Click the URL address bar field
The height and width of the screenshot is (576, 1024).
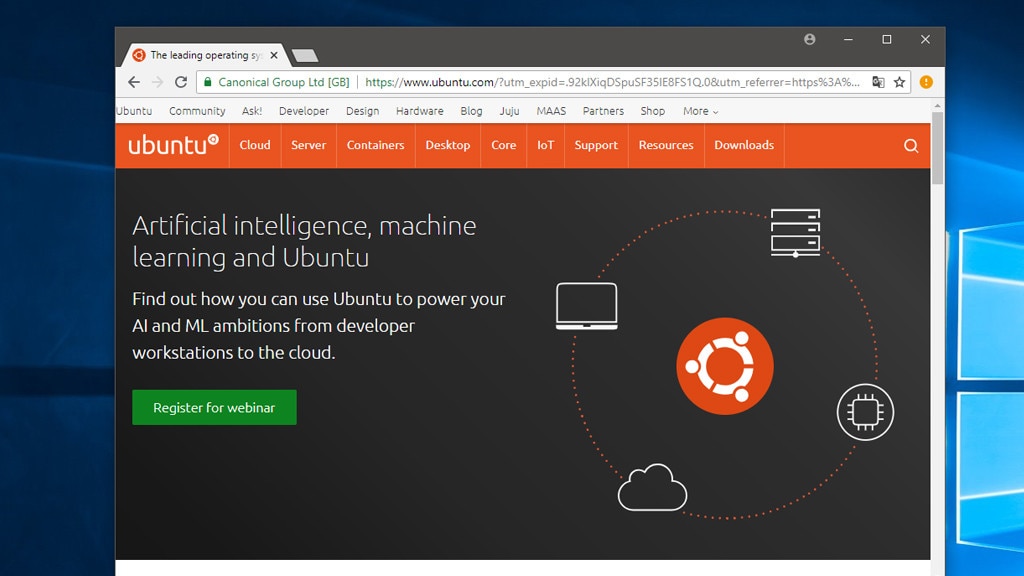[x=610, y=82]
